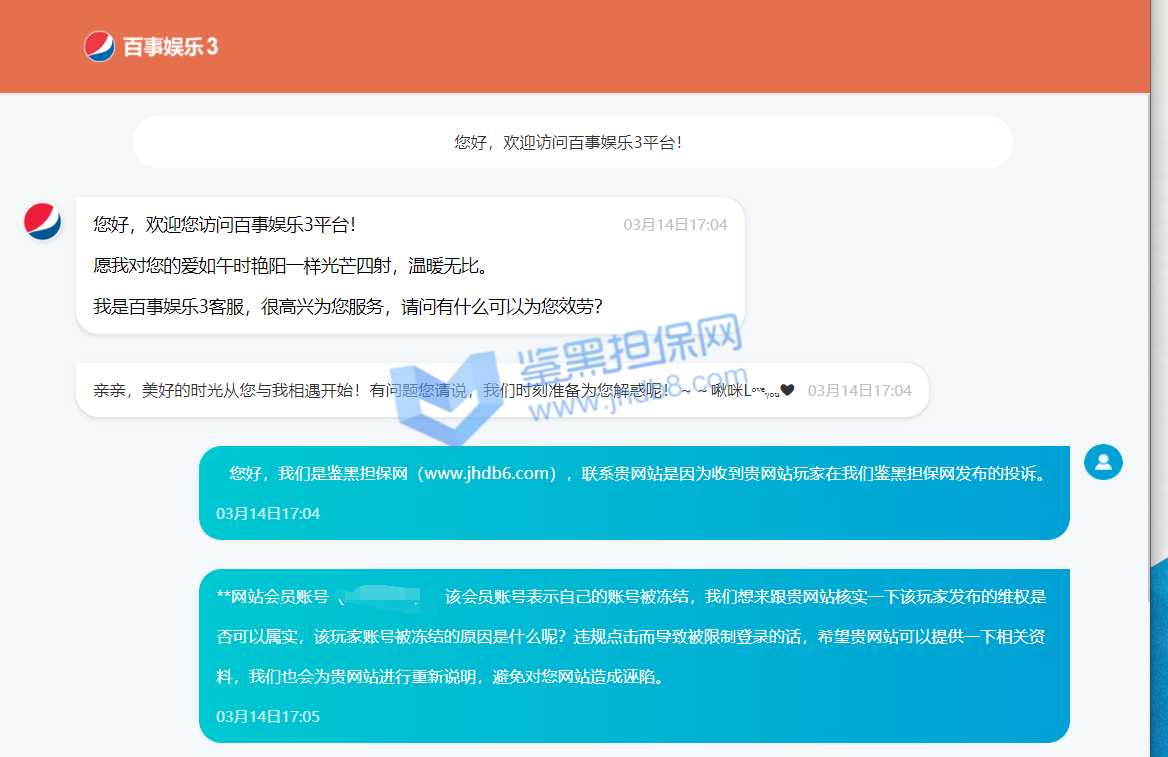Click the Pepsi logo in the header

click(99, 46)
